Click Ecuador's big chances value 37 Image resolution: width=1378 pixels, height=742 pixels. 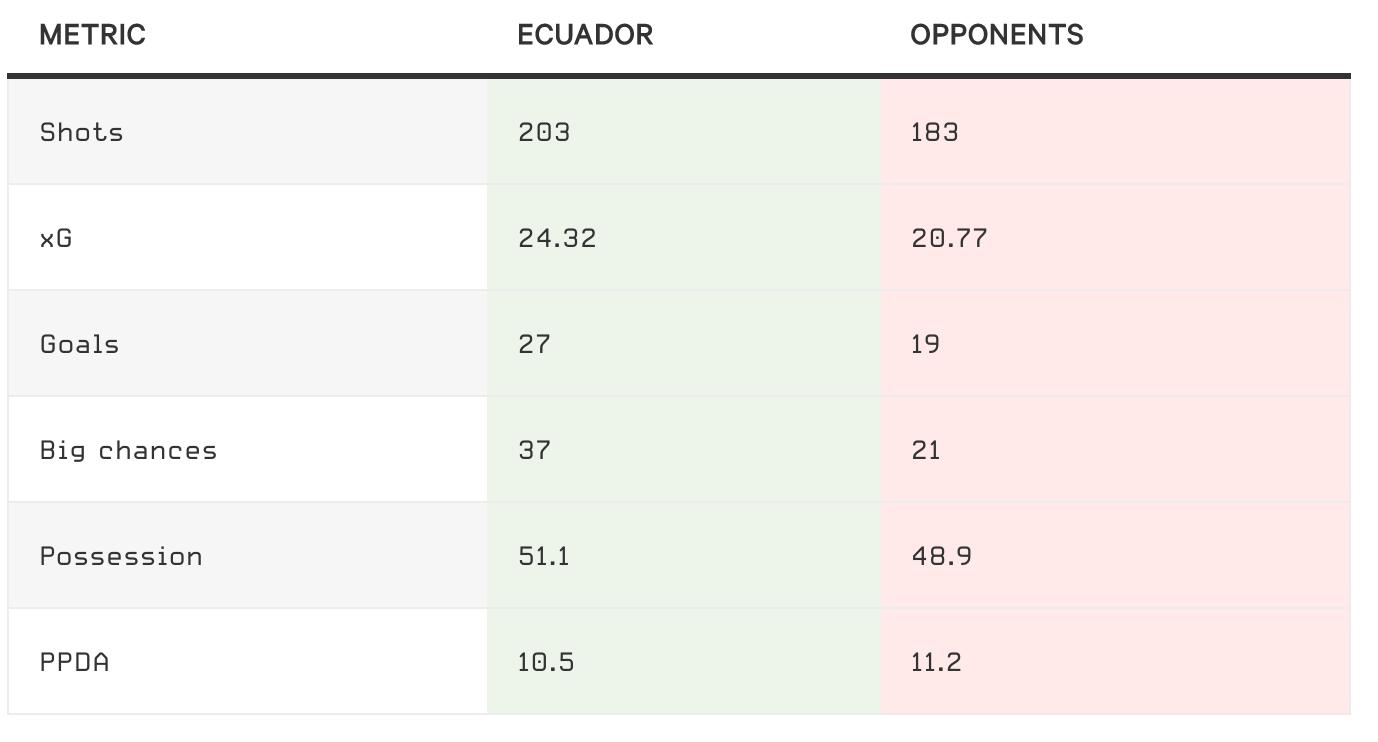click(x=534, y=450)
